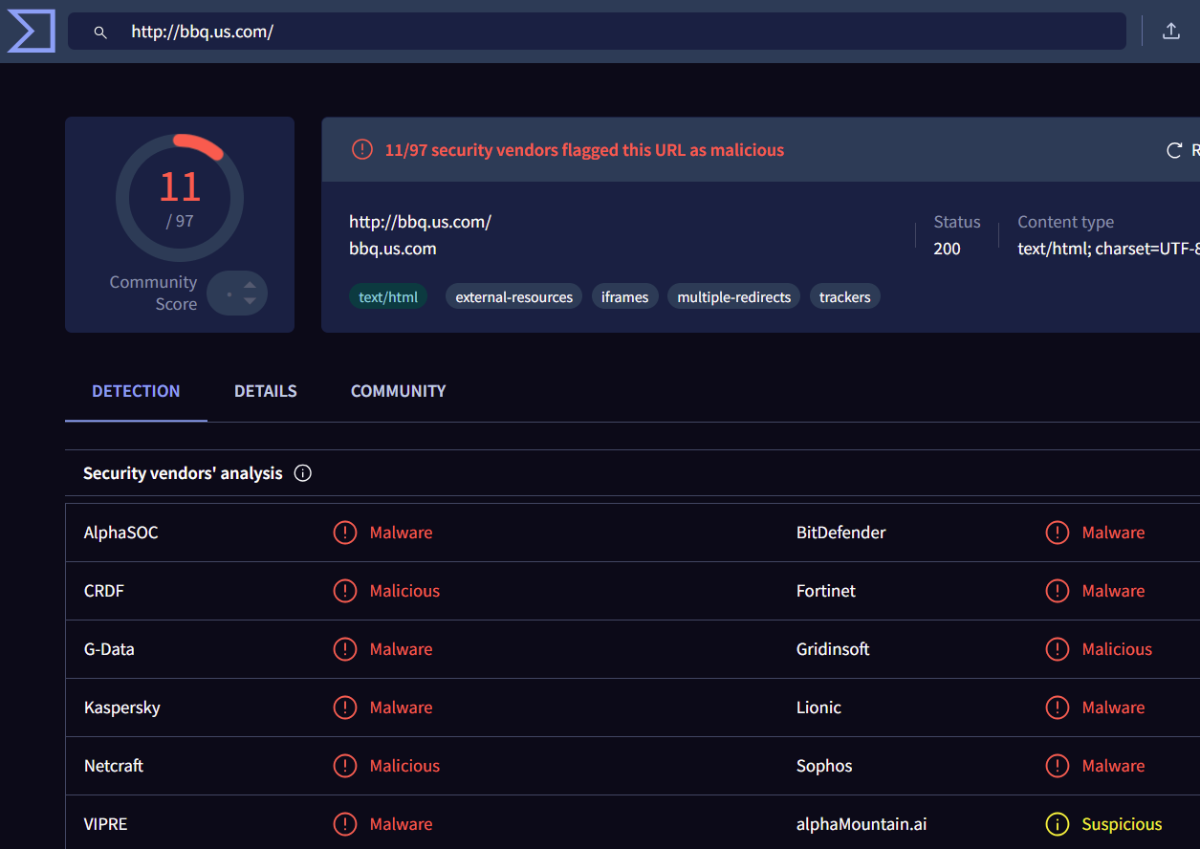Click the iframes tag
The height and width of the screenshot is (849, 1200).
click(x=625, y=297)
